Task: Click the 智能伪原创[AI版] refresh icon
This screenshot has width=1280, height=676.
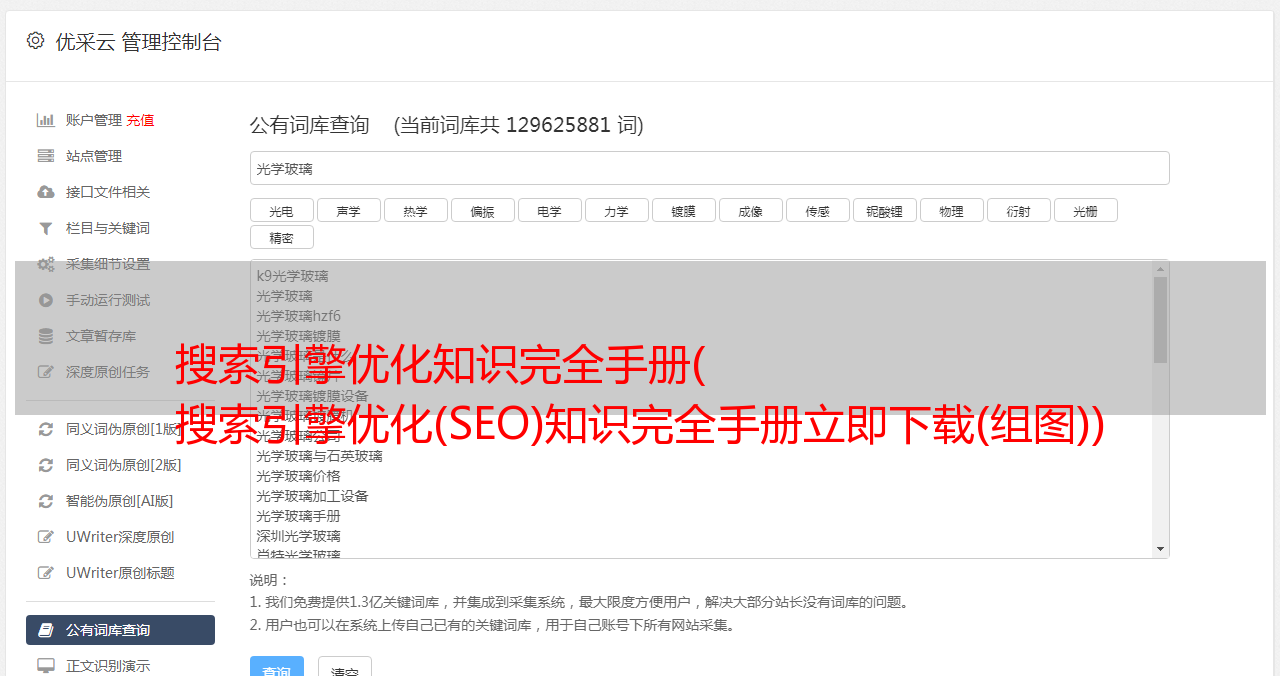Action: [x=45, y=501]
